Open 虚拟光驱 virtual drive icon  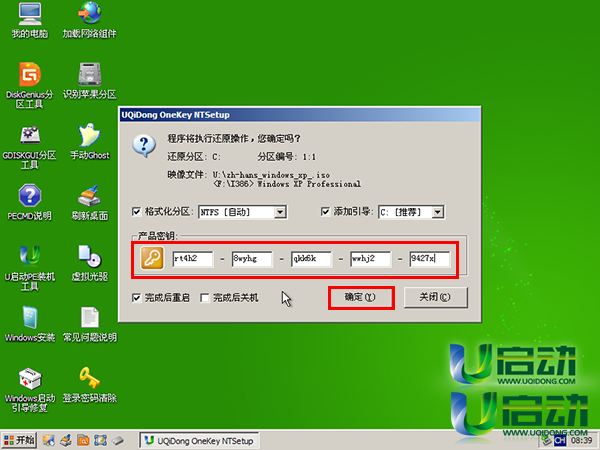[90, 257]
